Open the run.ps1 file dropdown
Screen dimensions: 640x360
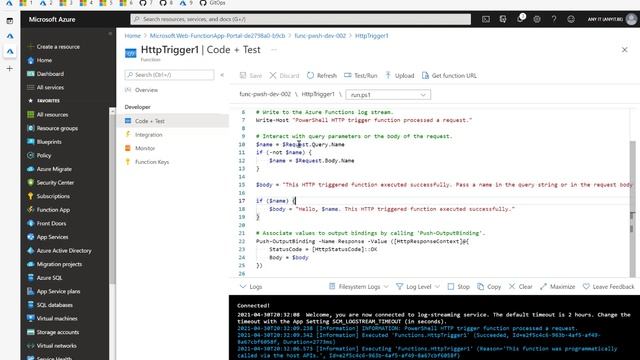pos(388,95)
